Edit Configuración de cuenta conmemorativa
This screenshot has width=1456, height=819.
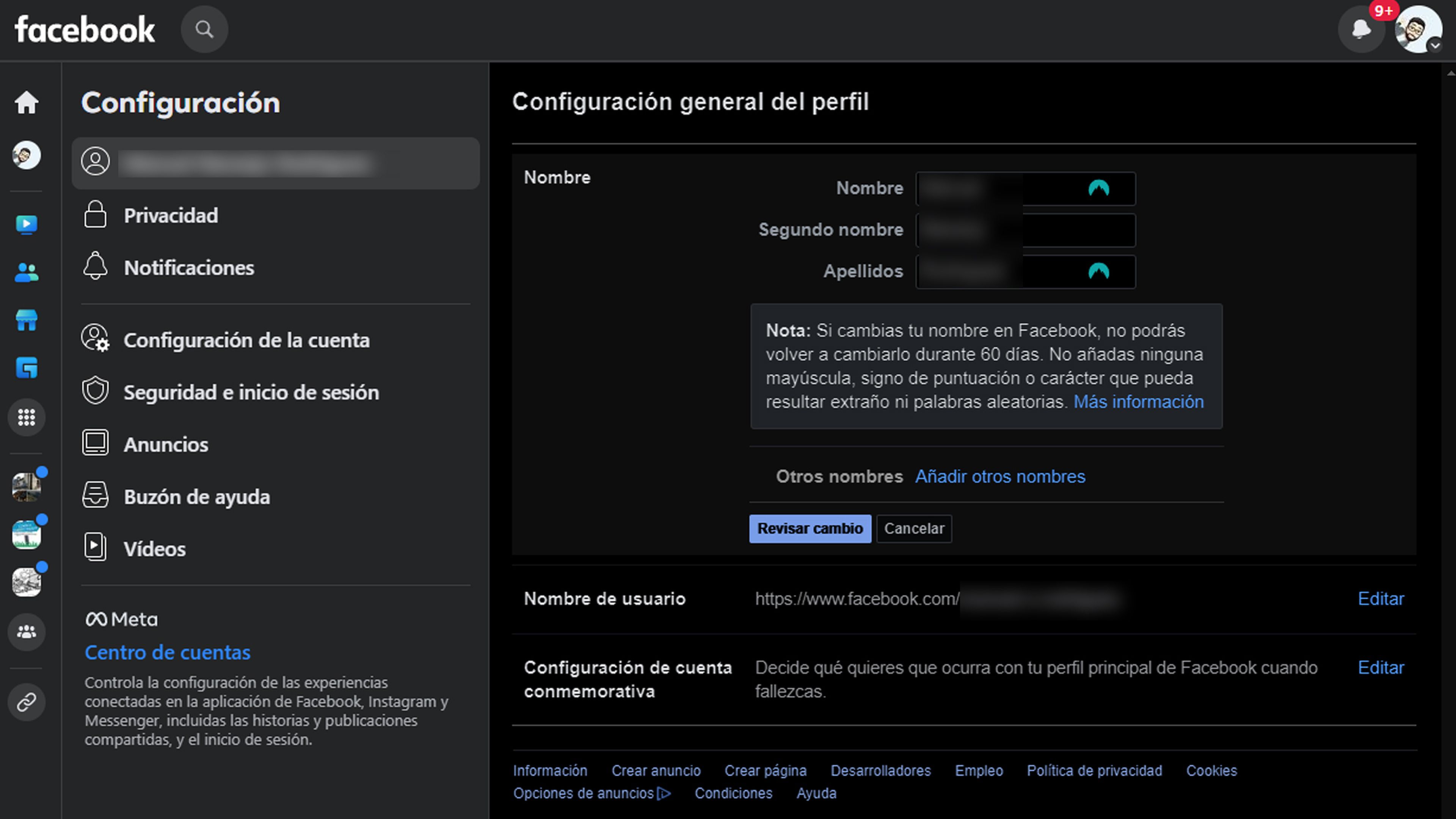[1381, 667]
